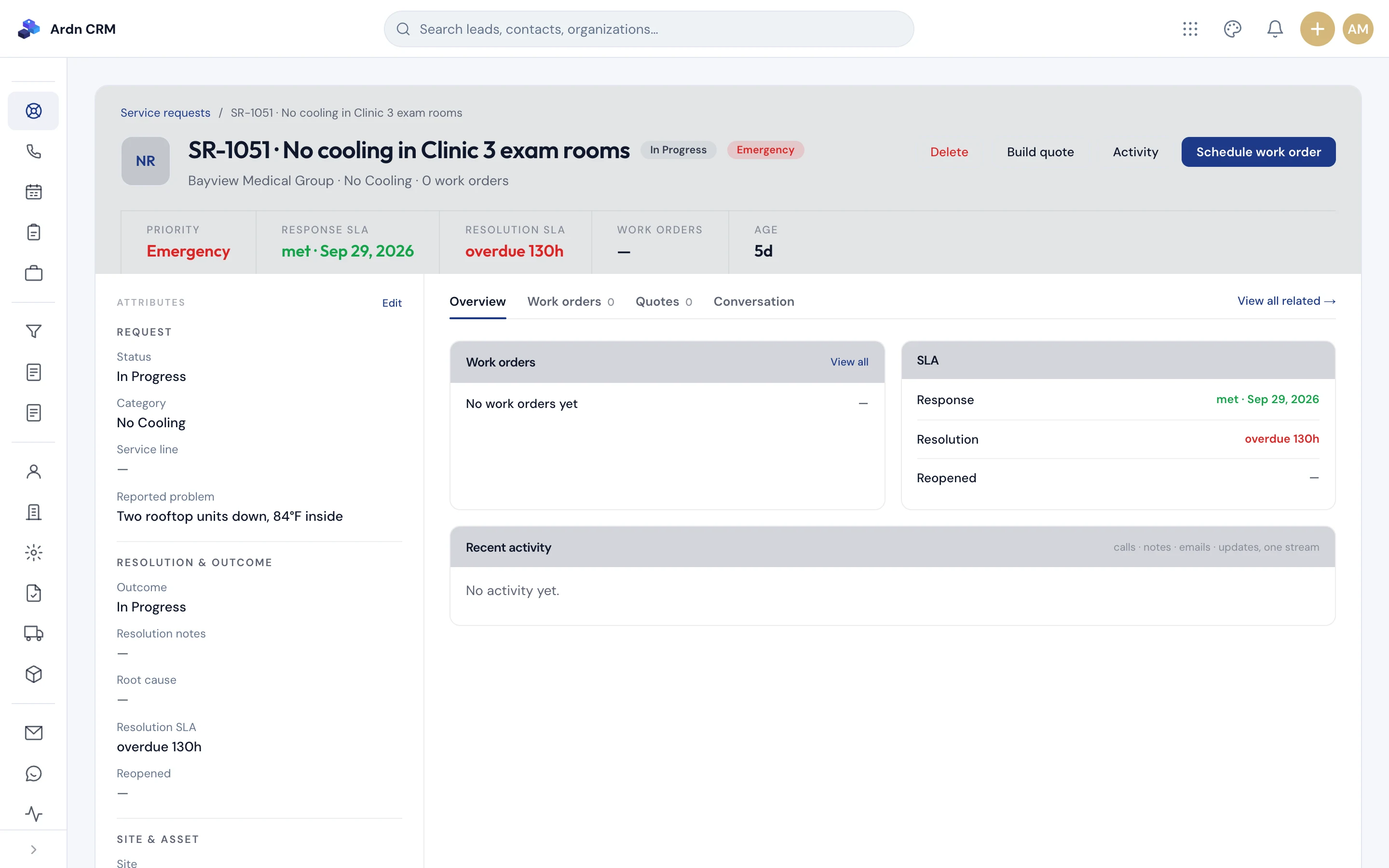Screen dimensions: 1389x868
Task: Expand the sidebar with the chevron
Action: (33, 850)
